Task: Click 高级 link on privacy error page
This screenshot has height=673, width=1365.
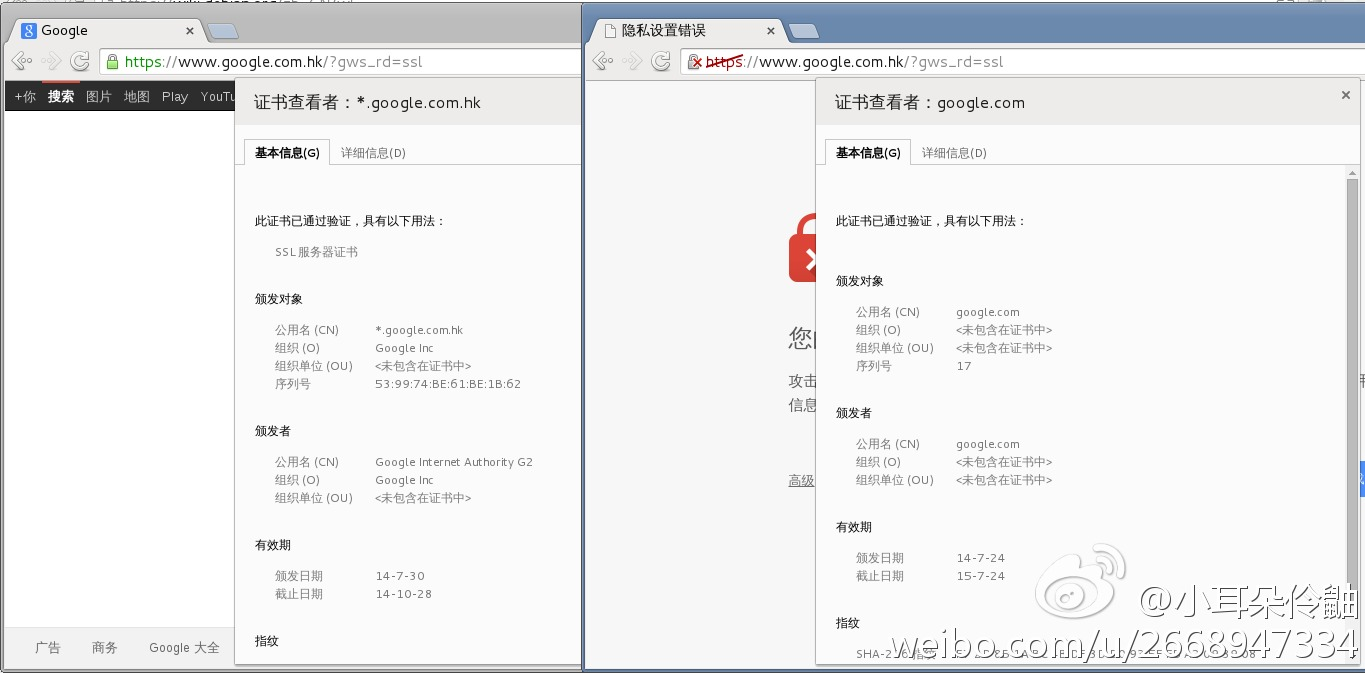Action: pos(801,481)
